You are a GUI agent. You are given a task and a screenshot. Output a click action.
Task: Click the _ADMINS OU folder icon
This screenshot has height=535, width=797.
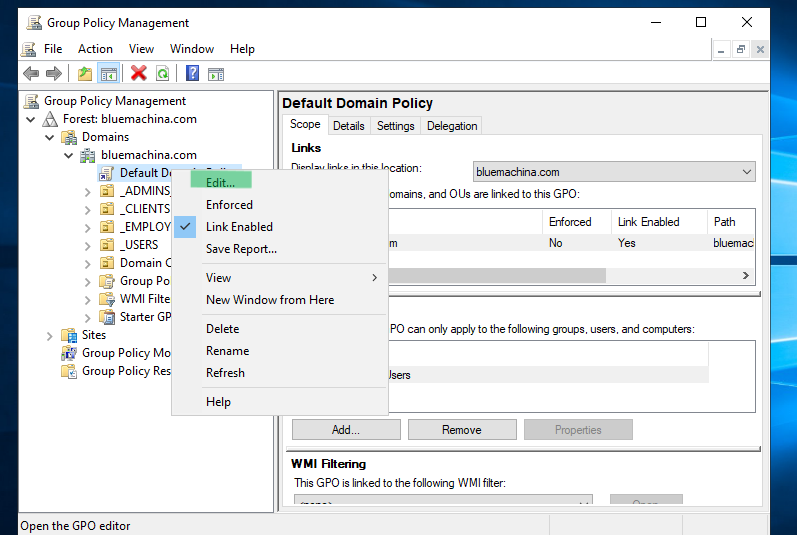[107, 191]
